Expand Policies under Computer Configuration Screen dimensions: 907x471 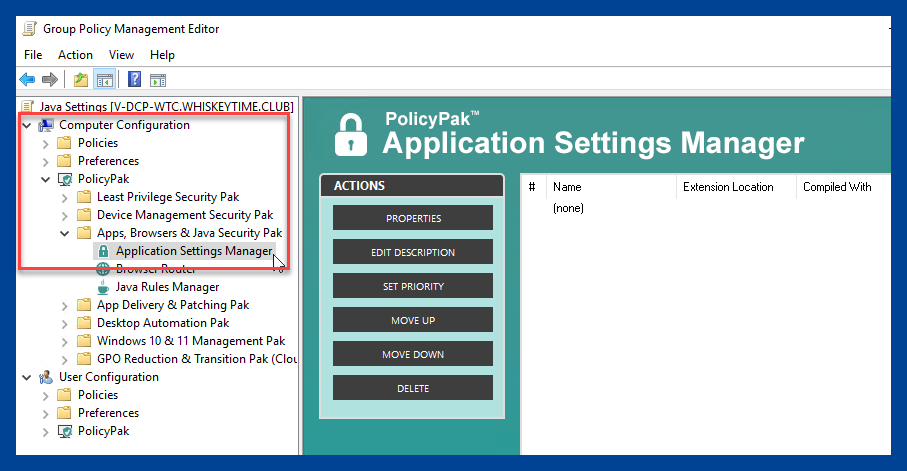coord(46,143)
